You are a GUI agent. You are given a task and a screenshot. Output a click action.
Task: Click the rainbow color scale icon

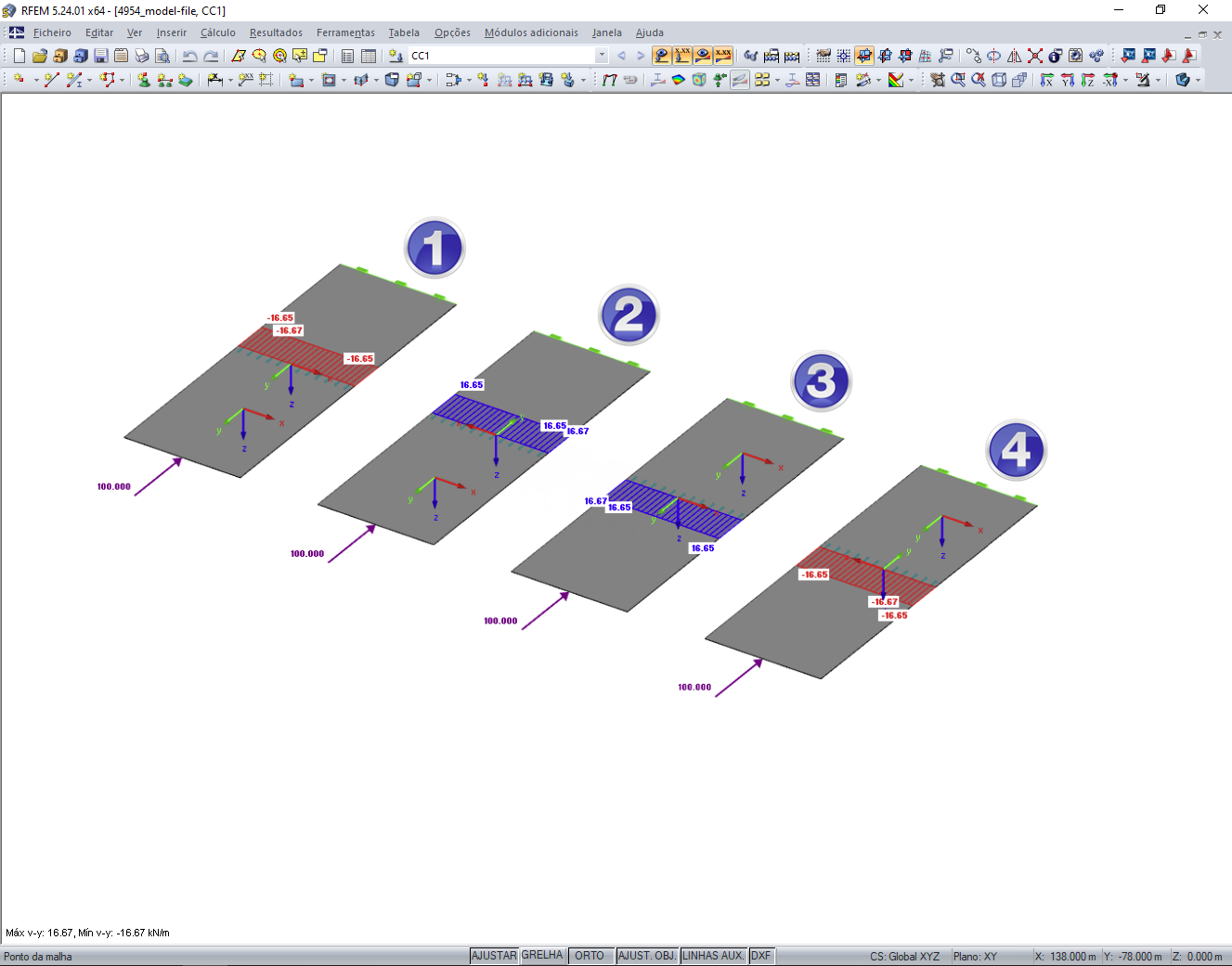point(896,80)
